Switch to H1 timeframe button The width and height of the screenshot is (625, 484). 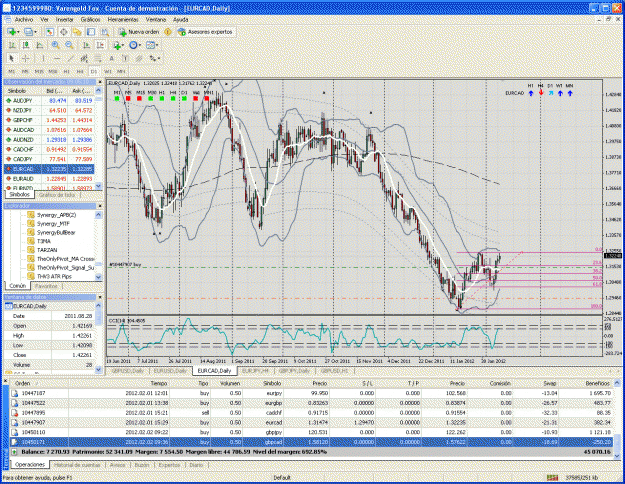(x=66, y=71)
